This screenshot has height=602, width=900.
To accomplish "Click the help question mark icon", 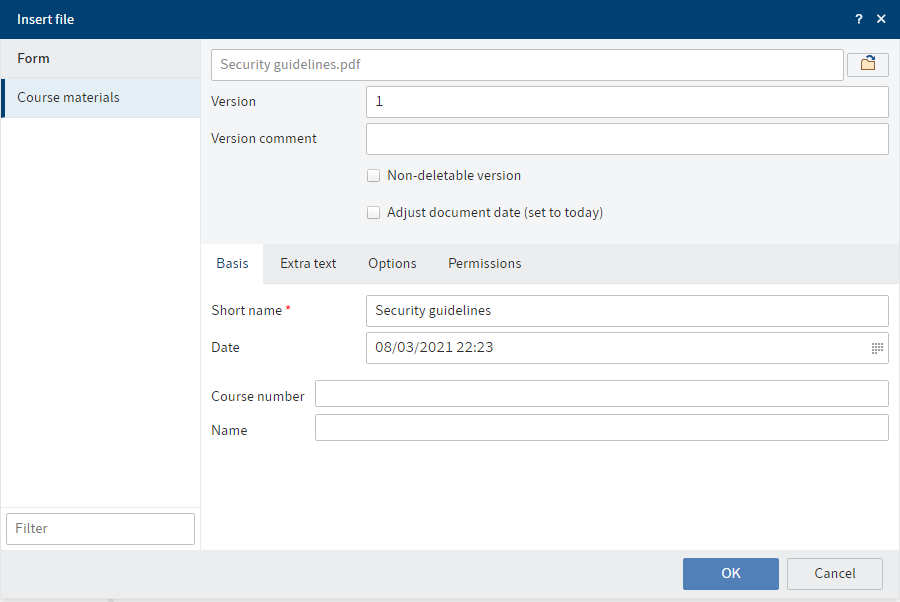I will point(859,19).
